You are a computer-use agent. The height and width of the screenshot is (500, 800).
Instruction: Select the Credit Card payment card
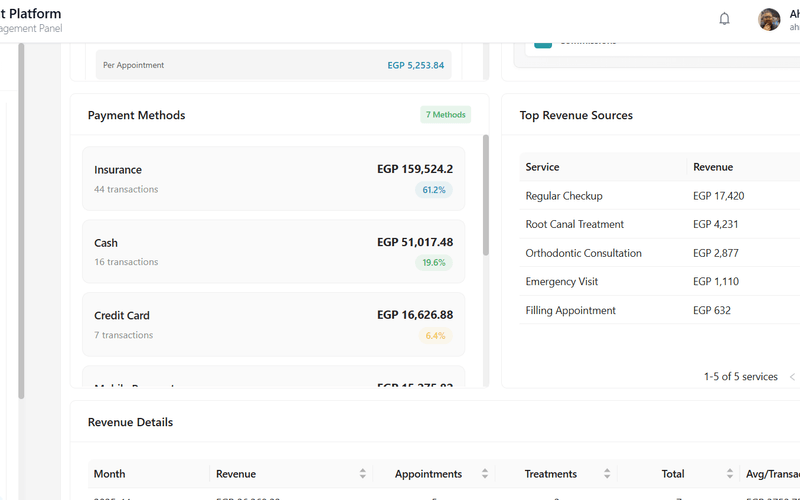coord(273,324)
